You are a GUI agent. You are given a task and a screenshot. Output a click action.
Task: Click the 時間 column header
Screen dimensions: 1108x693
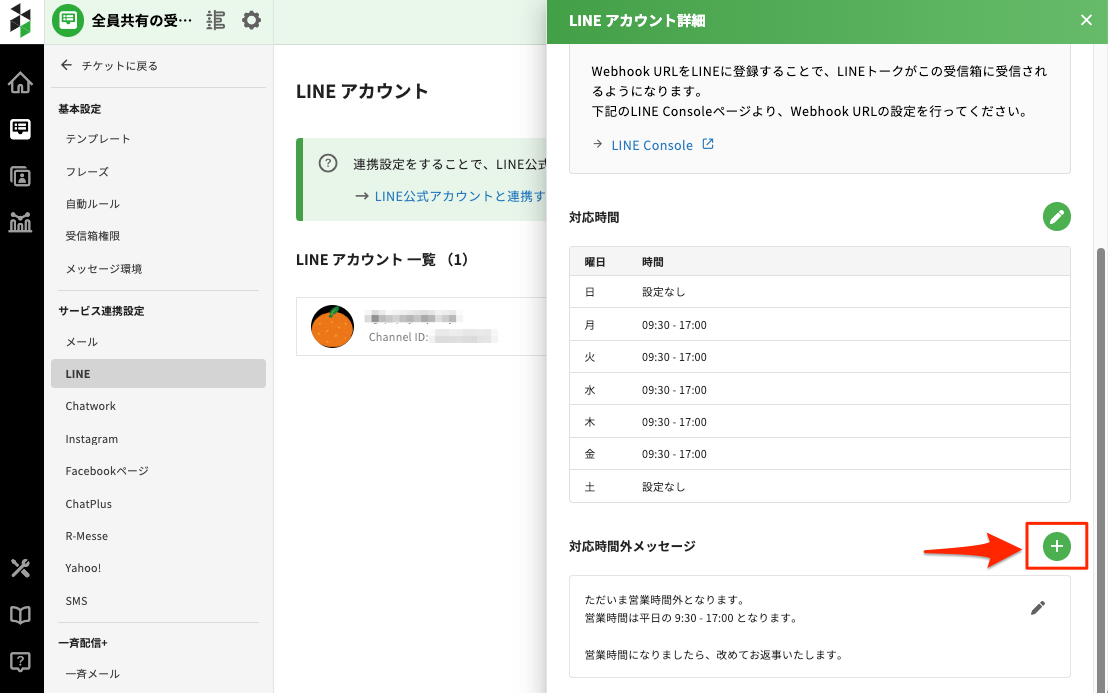(x=653, y=262)
